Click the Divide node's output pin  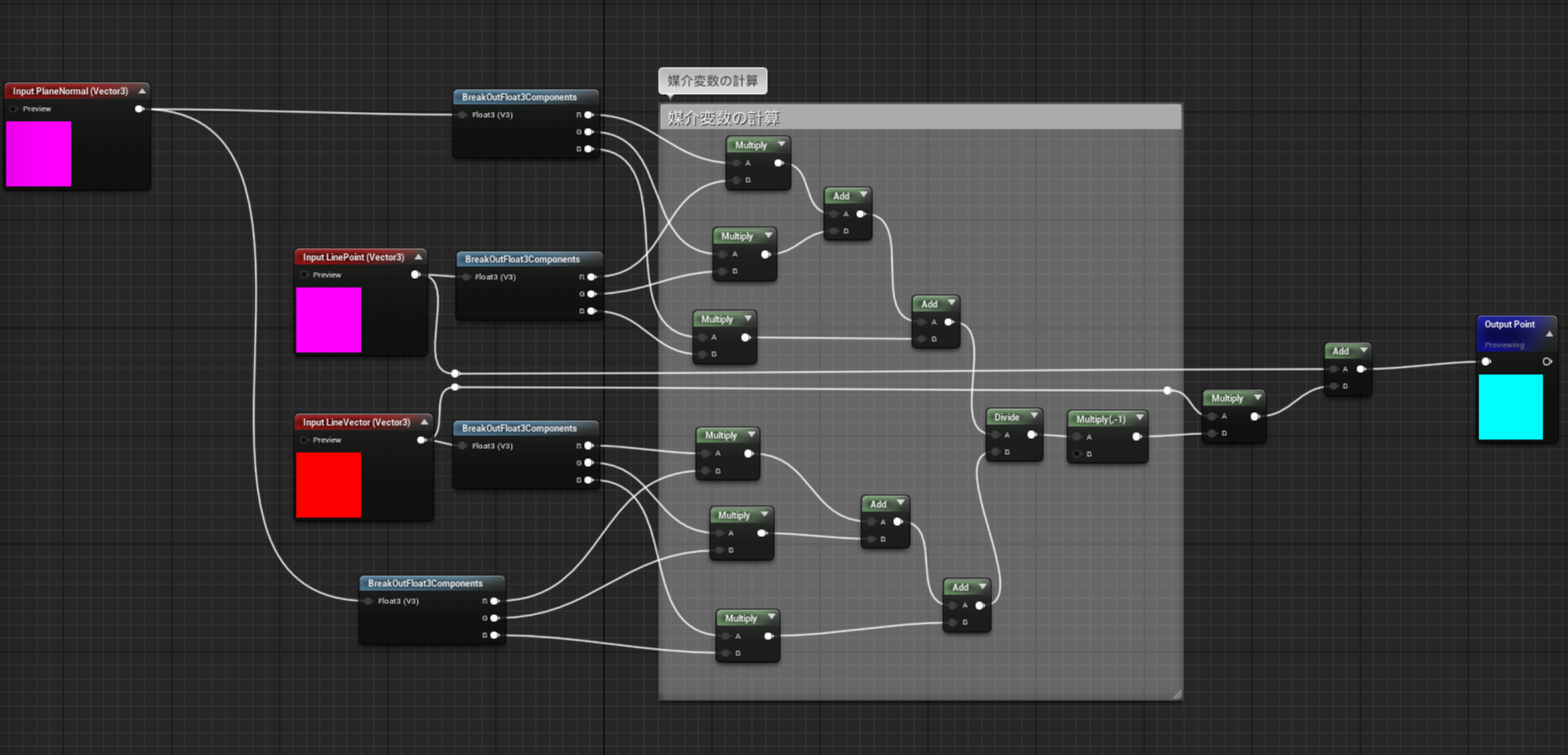[x=1031, y=435]
